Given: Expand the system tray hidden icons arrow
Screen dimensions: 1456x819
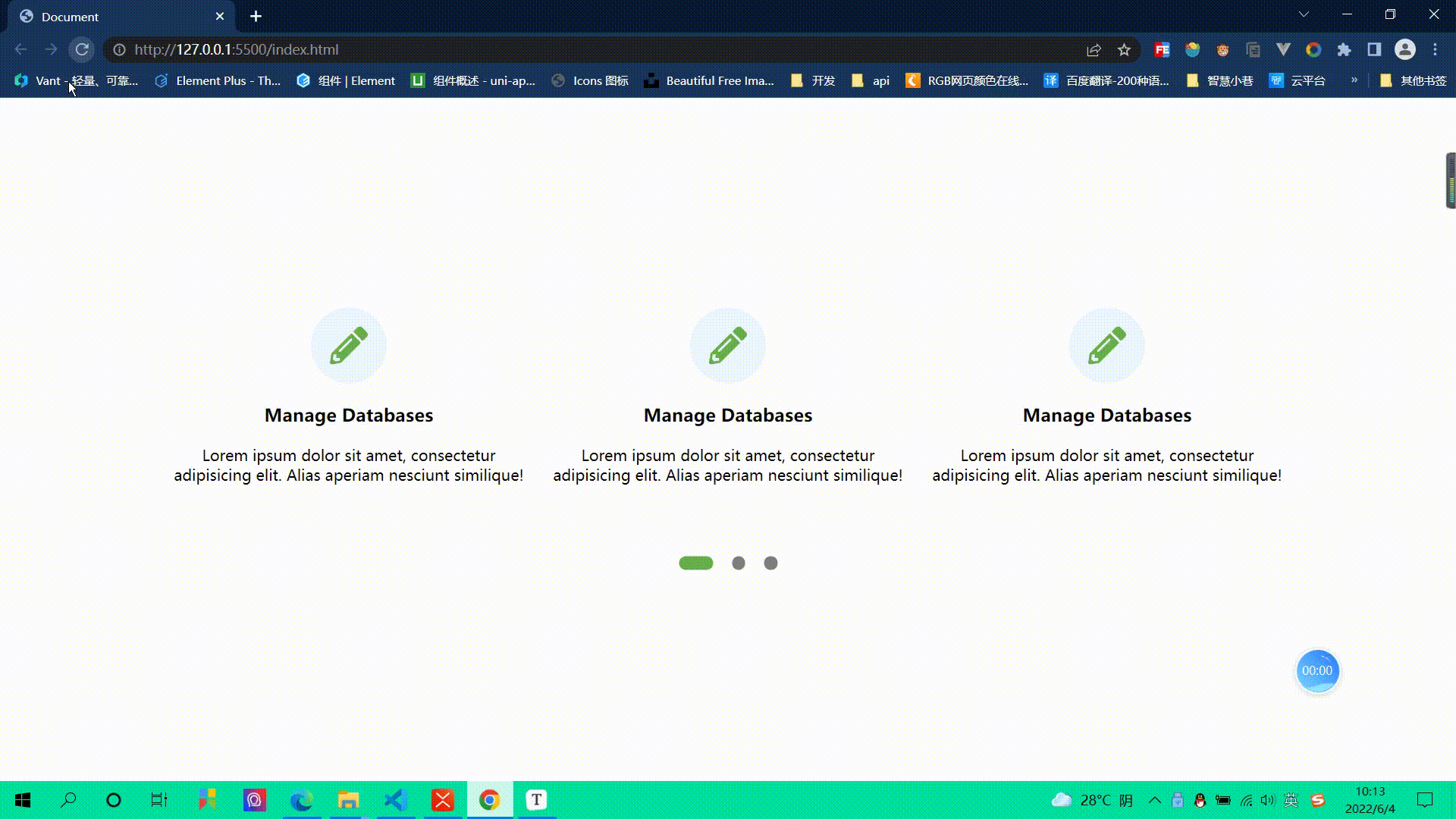Looking at the screenshot, I should click(x=1154, y=800).
